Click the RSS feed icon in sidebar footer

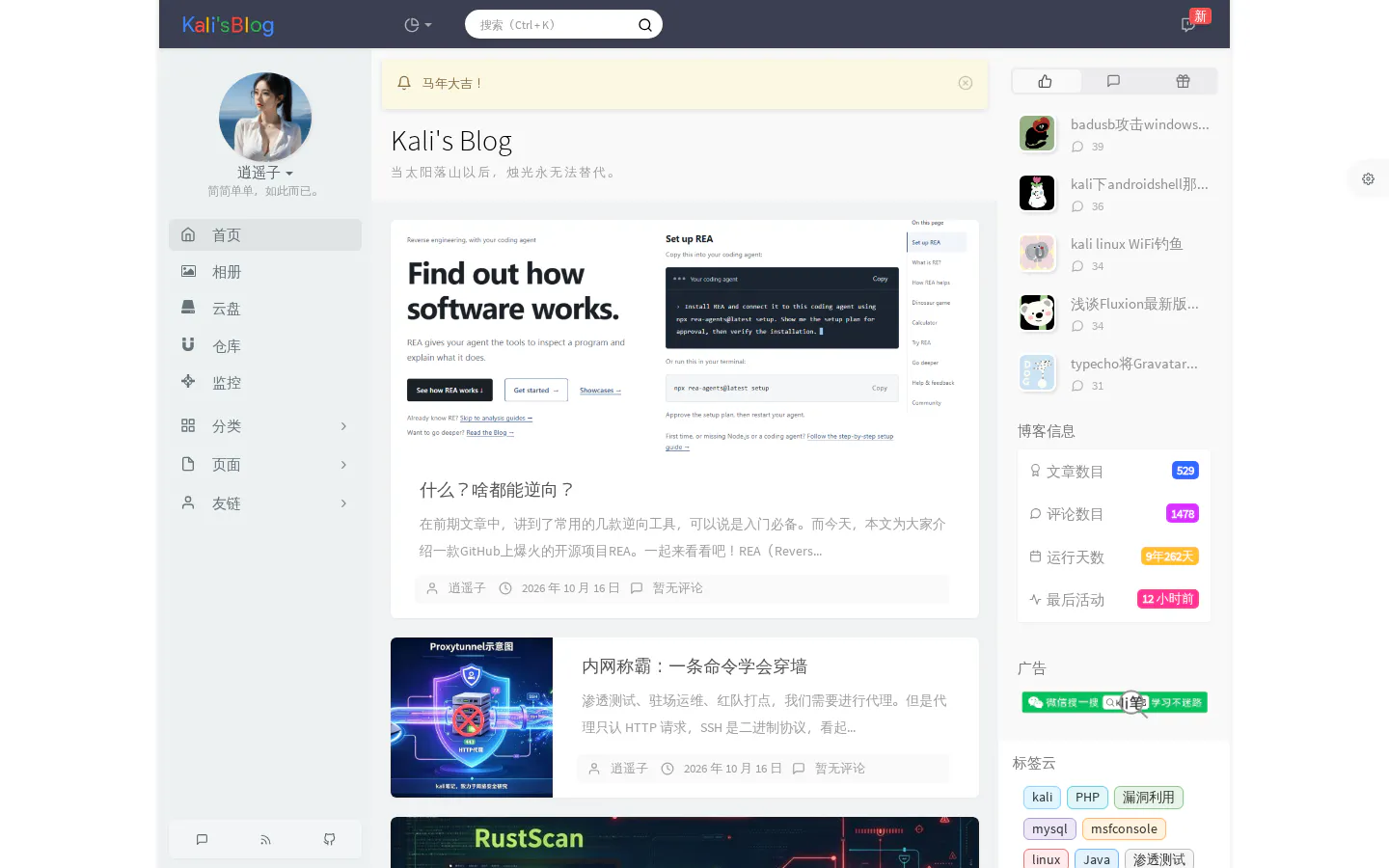click(265, 839)
